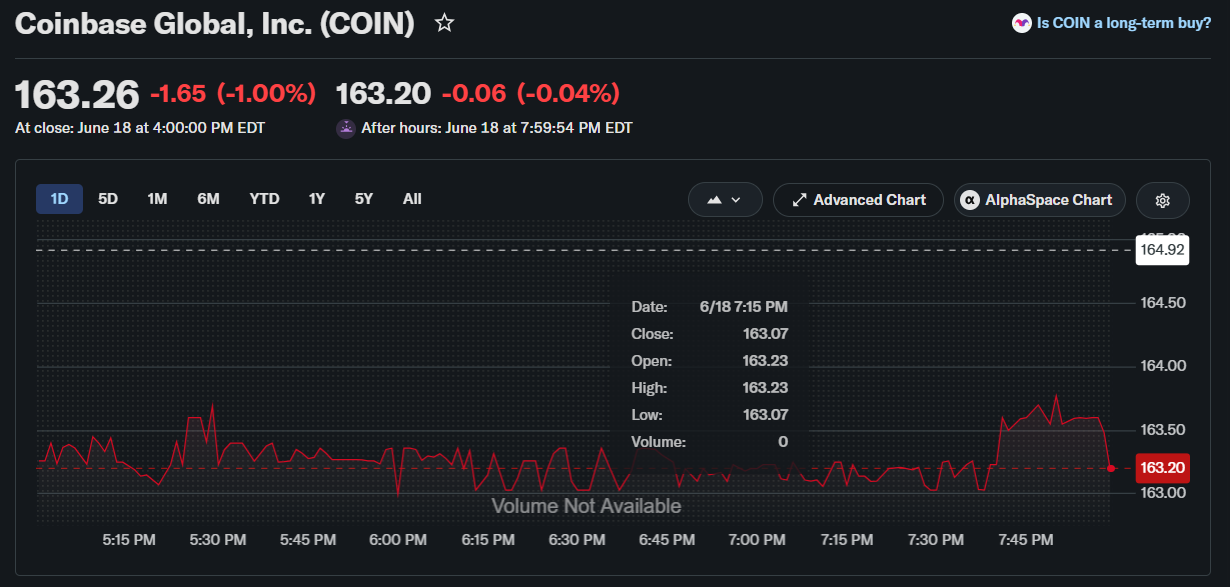Open the Advanced Chart

[x=859, y=200]
